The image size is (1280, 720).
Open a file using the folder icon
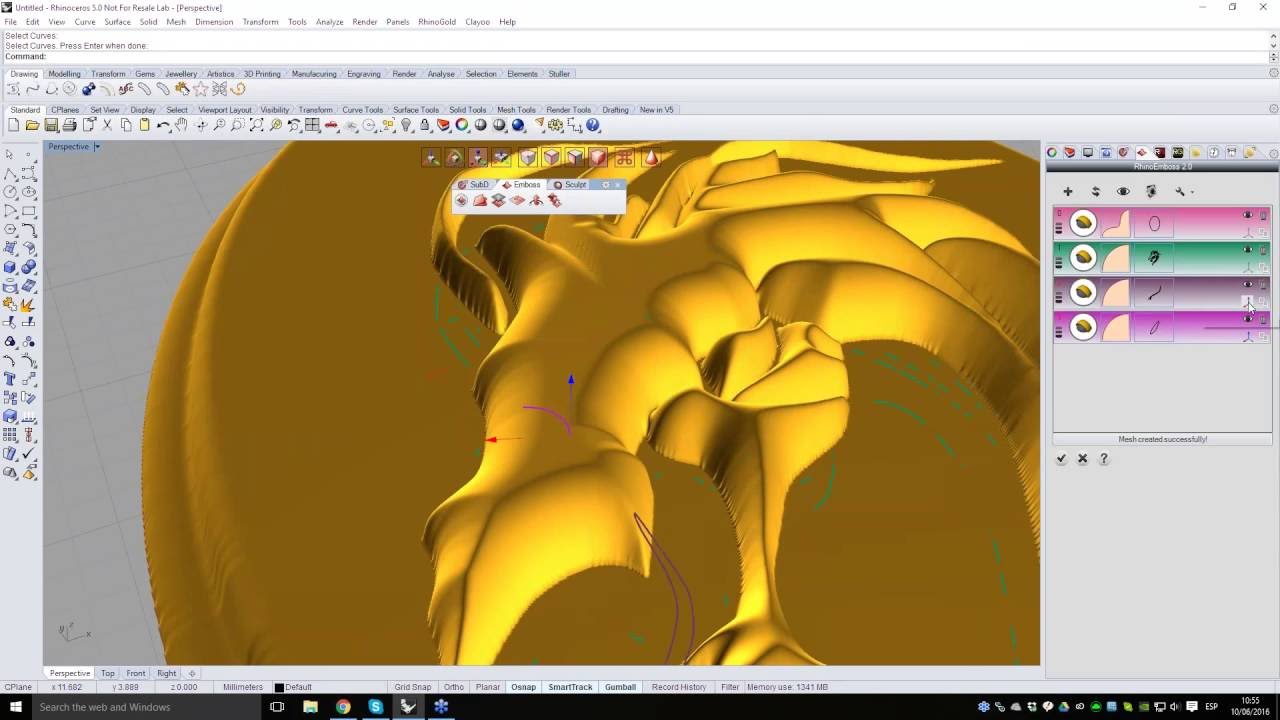coord(32,126)
